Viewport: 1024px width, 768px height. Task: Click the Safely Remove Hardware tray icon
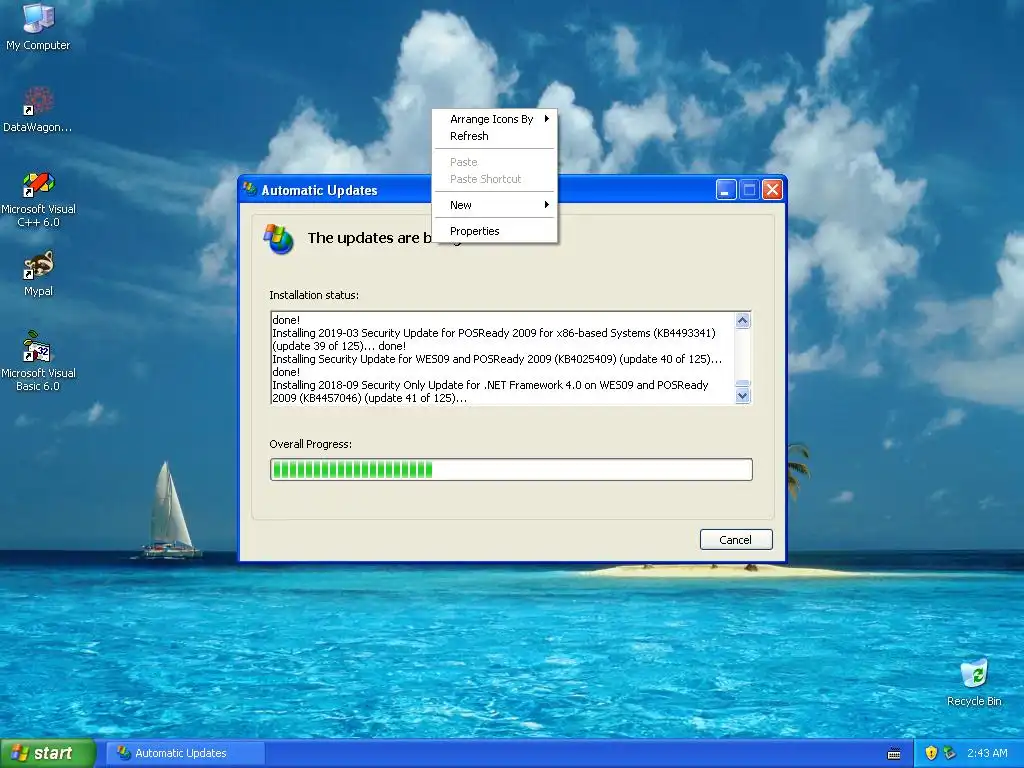(x=950, y=753)
